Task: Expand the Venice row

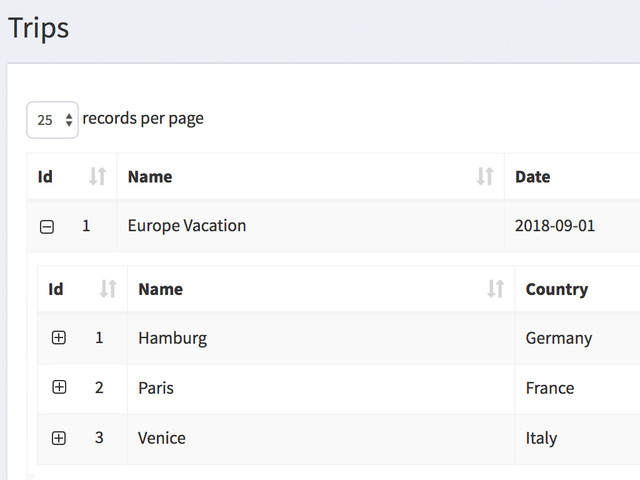Action: pos(59,438)
